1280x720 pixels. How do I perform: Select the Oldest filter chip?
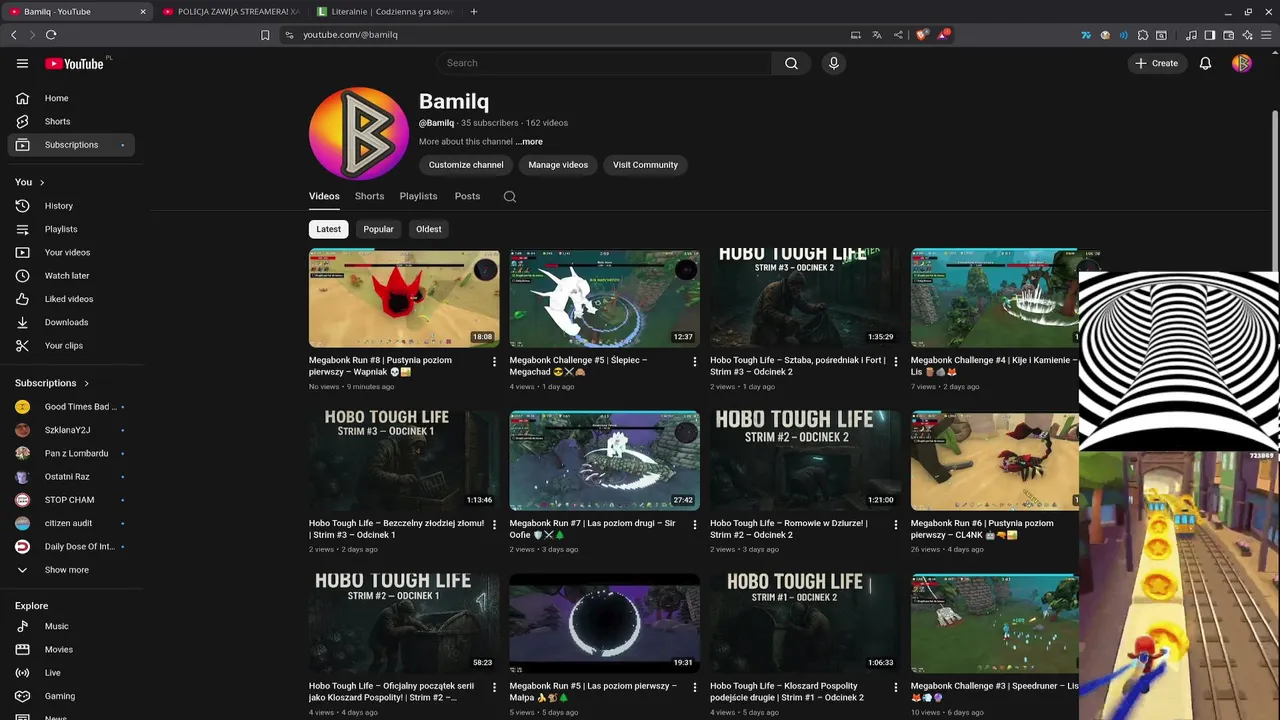click(x=429, y=229)
